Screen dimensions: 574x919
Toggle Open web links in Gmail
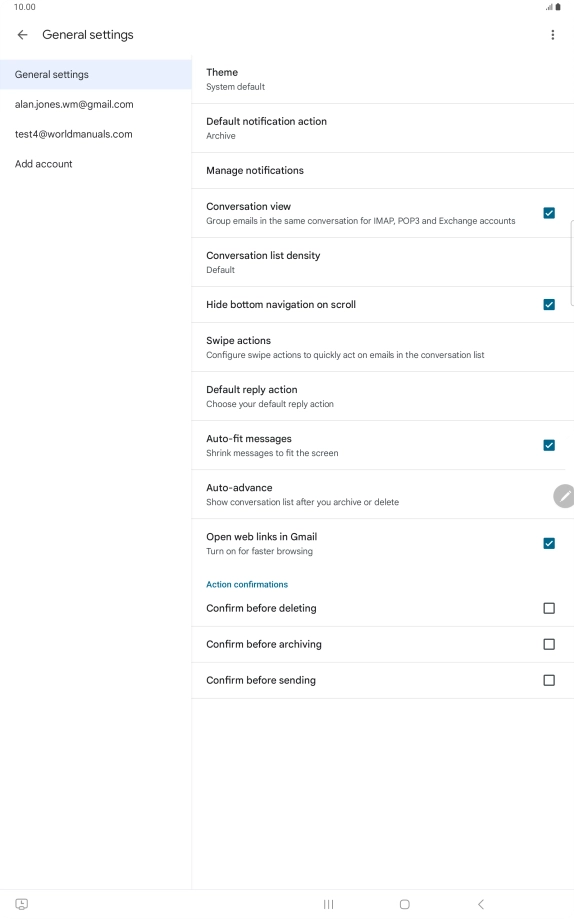pos(549,543)
